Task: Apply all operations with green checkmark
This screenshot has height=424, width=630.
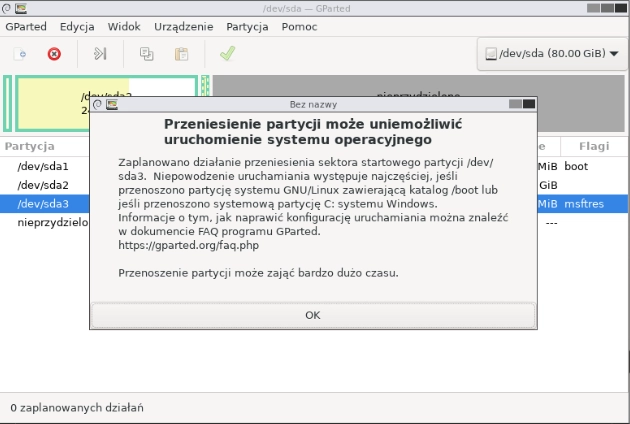Action: point(227,54)
